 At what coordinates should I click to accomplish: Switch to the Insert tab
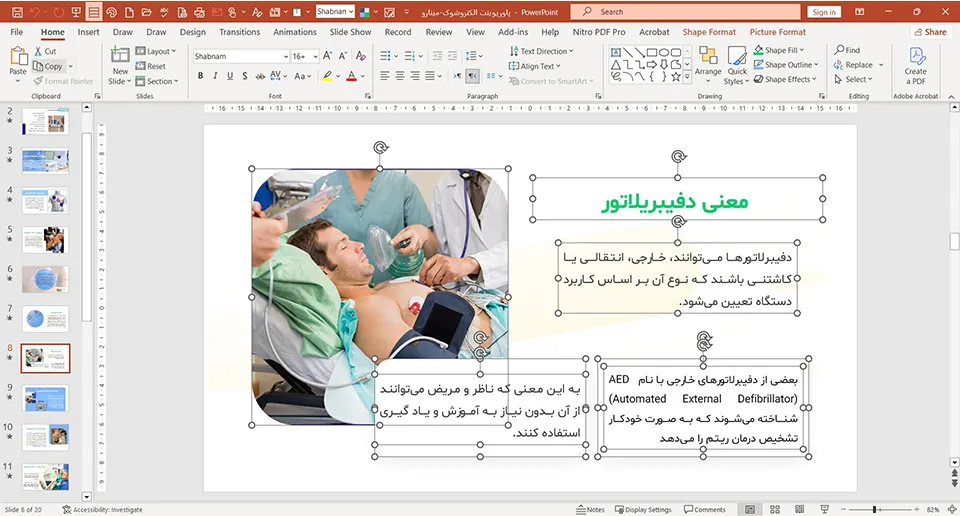click(x=88, y=32)
